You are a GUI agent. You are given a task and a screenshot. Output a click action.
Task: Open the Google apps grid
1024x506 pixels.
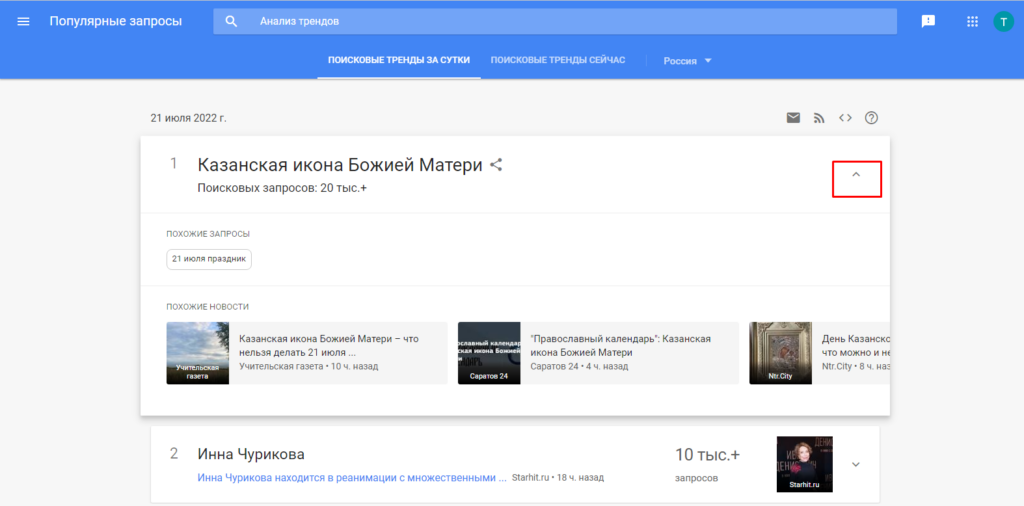972,21
